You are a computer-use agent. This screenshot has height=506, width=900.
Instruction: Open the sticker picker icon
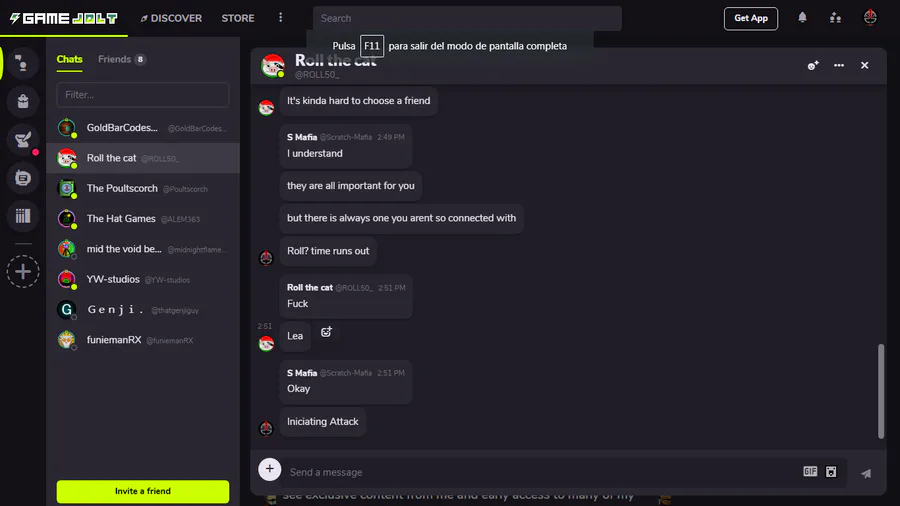(831, 472)
